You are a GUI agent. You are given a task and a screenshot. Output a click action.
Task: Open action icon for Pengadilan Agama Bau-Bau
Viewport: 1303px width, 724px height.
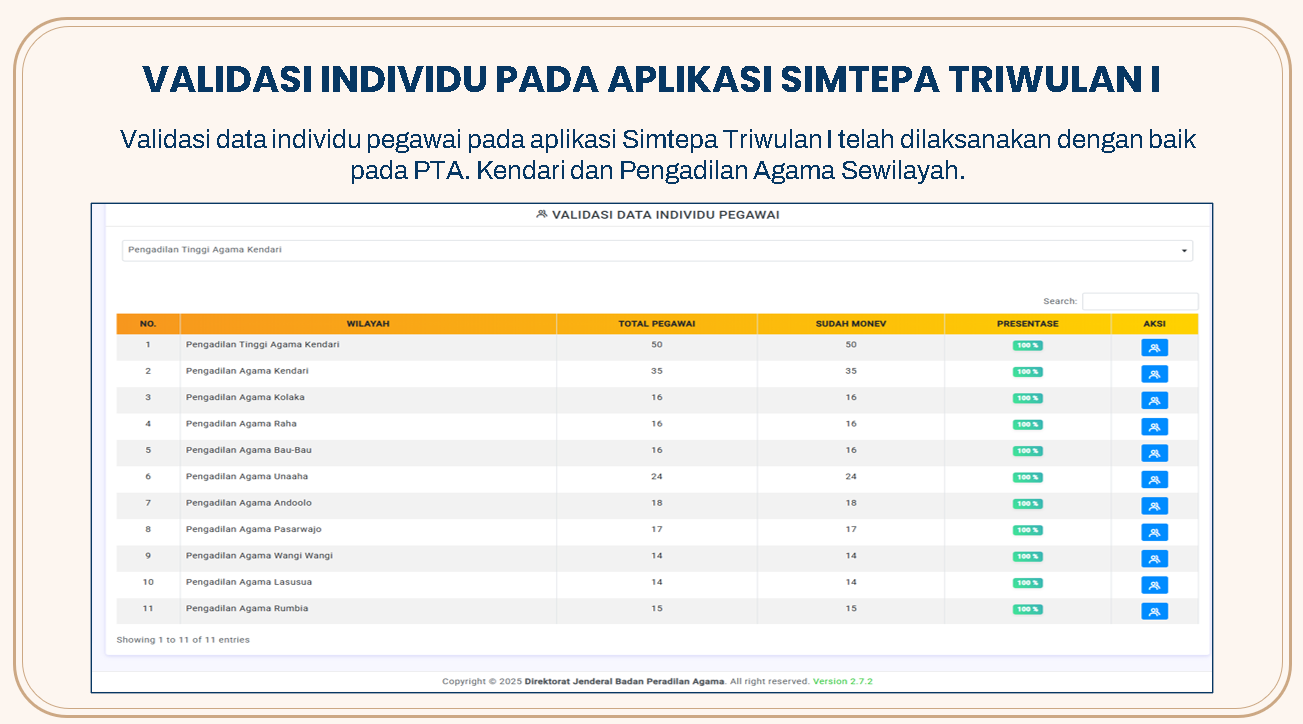1154,453
